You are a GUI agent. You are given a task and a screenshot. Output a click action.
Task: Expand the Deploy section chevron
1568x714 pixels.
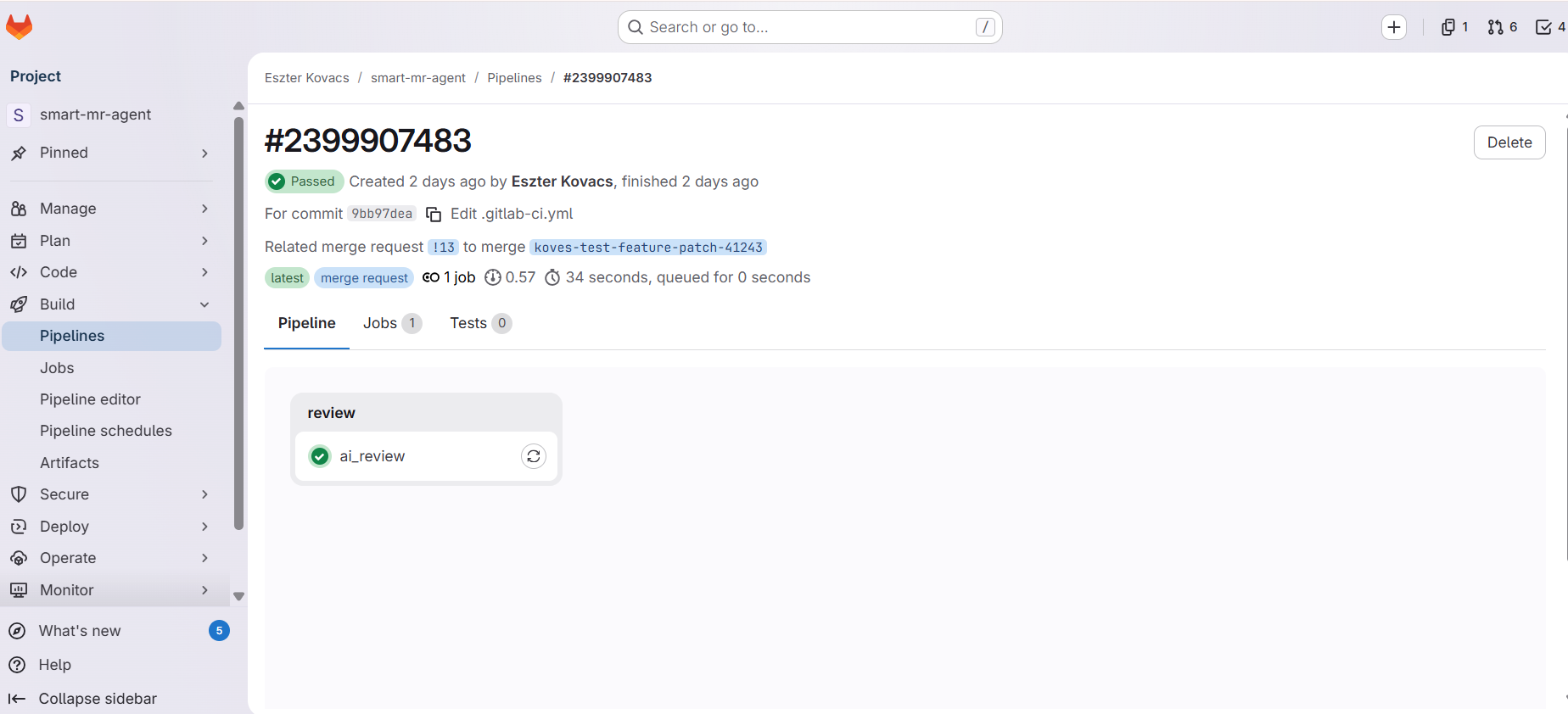click(x=204, y=527)
